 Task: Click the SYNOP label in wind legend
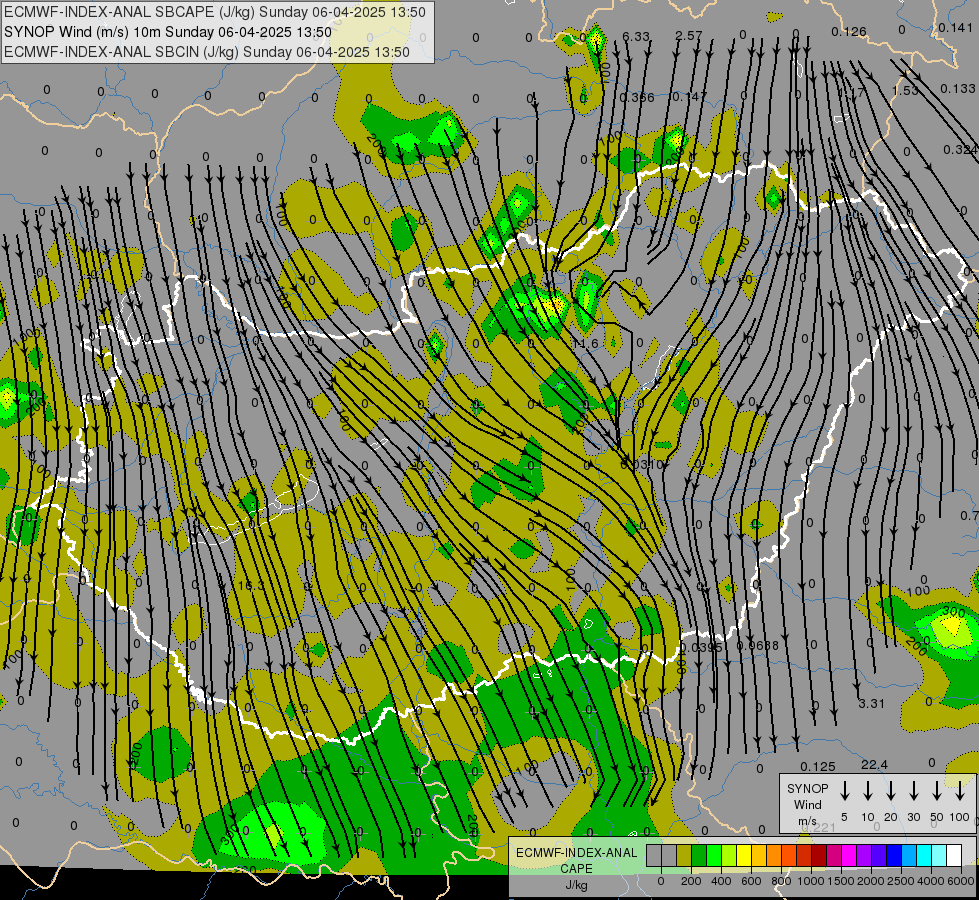[807, 788]
